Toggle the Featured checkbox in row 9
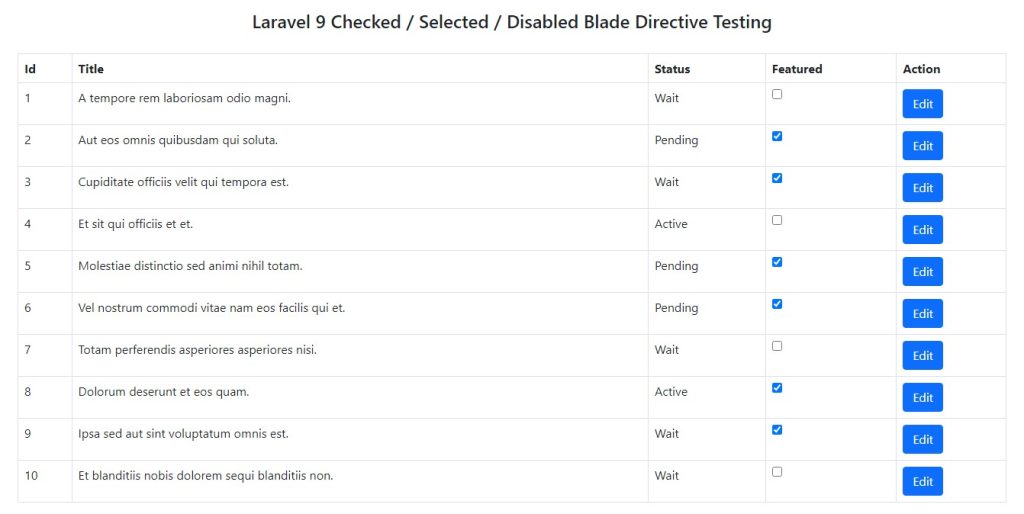 [777, 431]
